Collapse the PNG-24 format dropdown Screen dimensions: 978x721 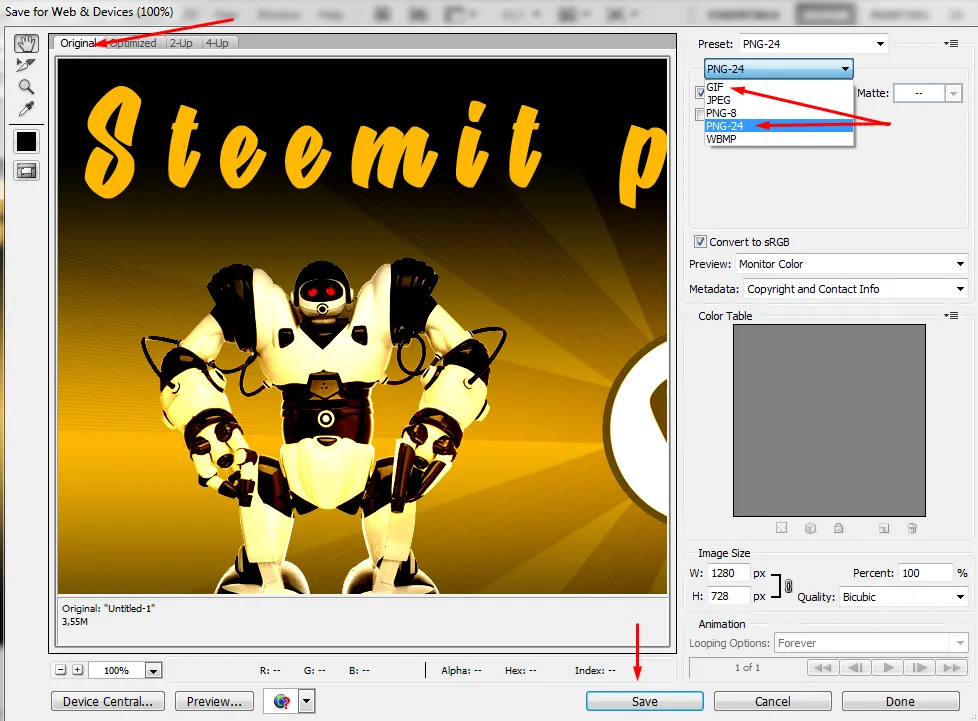pos(778,69)
